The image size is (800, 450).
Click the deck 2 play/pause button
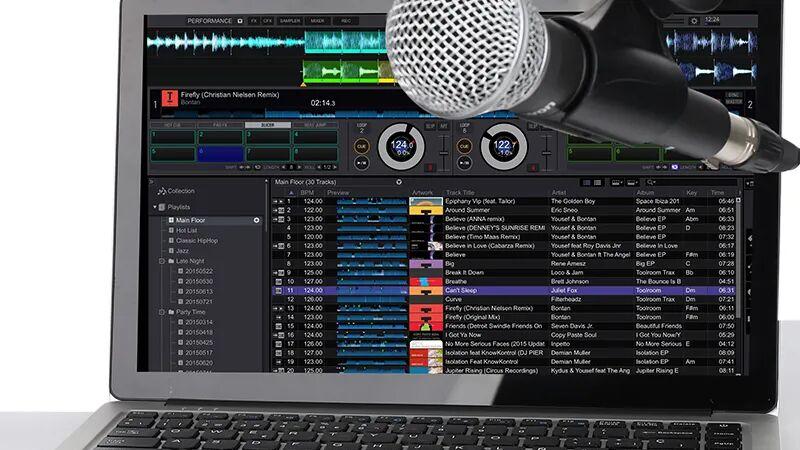464,163
